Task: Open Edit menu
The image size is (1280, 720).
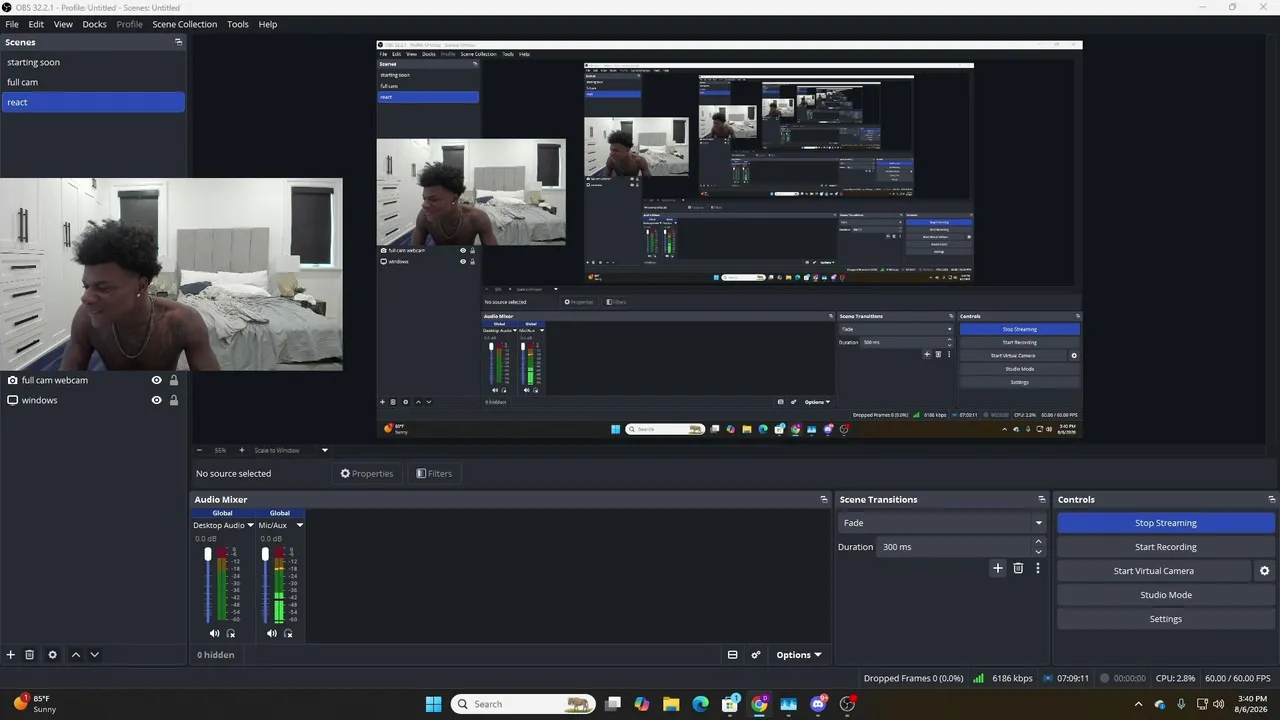Action: point(36,24)
